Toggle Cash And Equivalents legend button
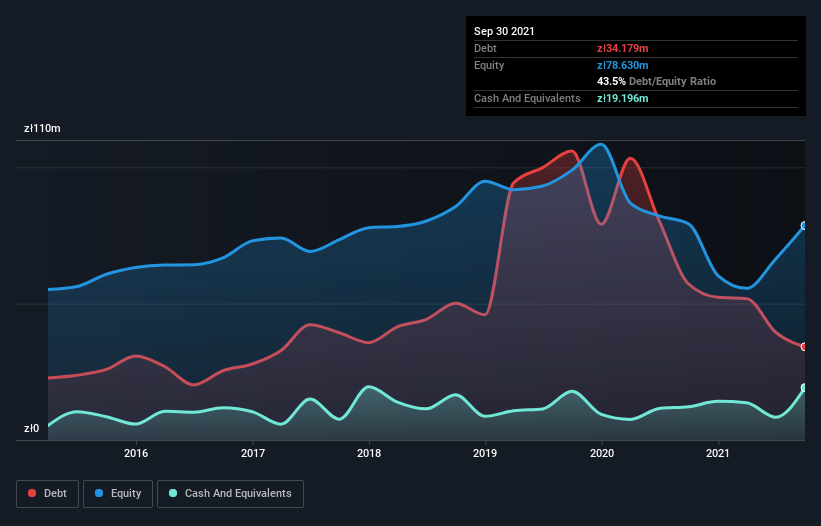Image resolution: width=821 pixels, height=526 pixels. pyautogui.click(x=230, y=494)
